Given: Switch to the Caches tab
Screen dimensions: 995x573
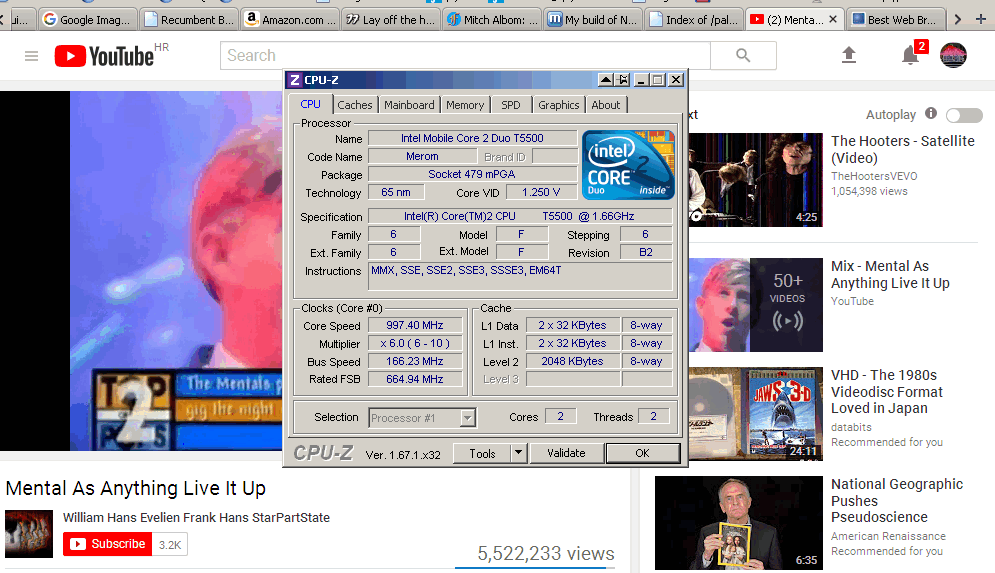Looking at the screenshot, I should 355,105.
